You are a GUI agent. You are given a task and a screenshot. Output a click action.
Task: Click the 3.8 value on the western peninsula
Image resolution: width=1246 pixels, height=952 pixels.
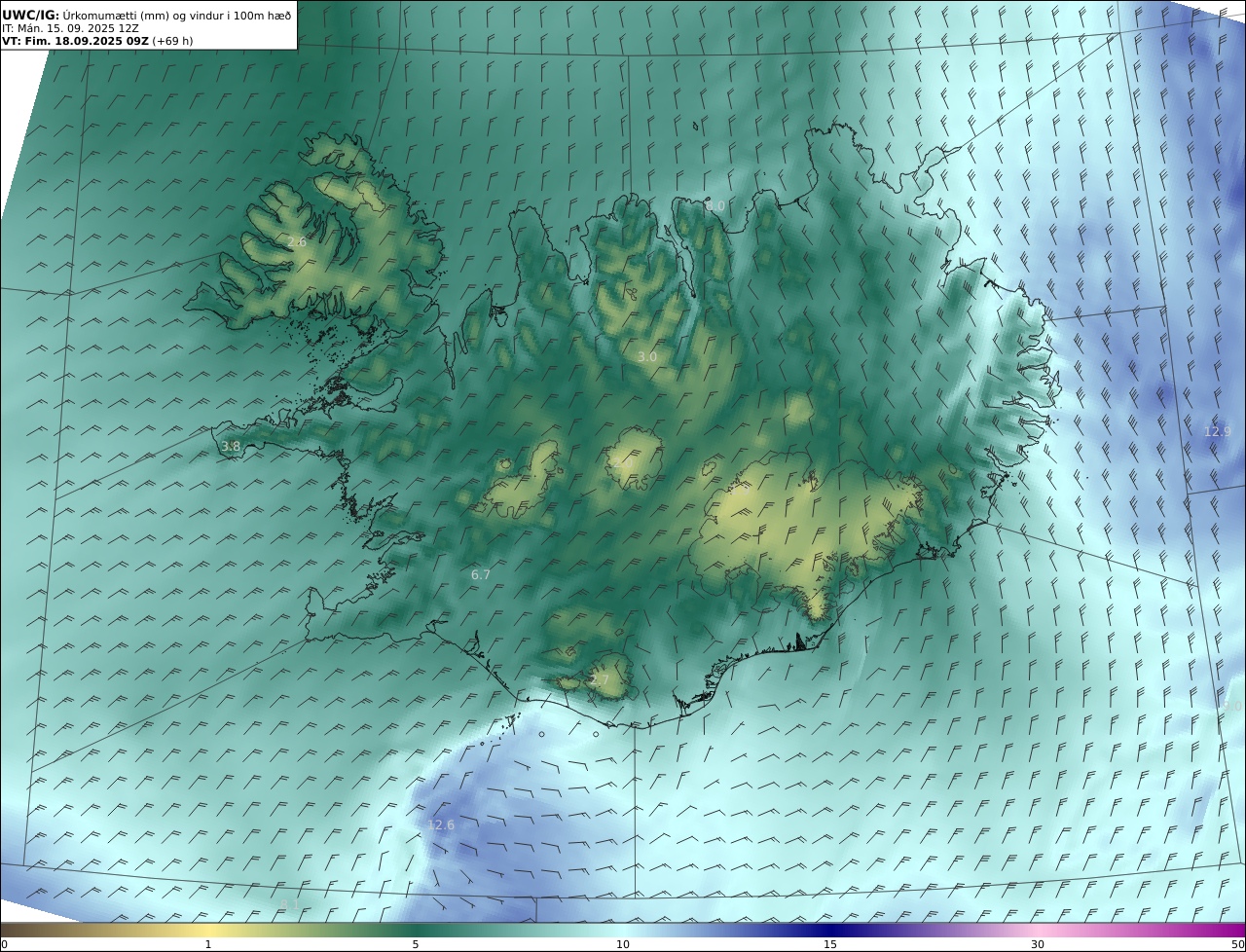tap(231, 447)
